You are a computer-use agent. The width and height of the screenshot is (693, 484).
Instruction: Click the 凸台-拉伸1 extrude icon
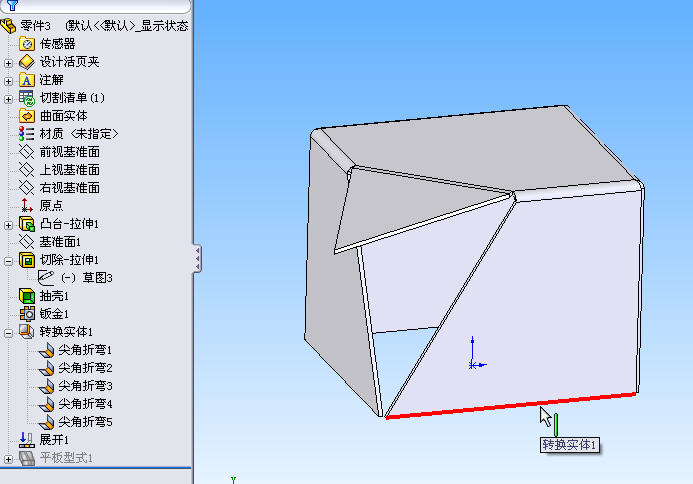[27, 224]
